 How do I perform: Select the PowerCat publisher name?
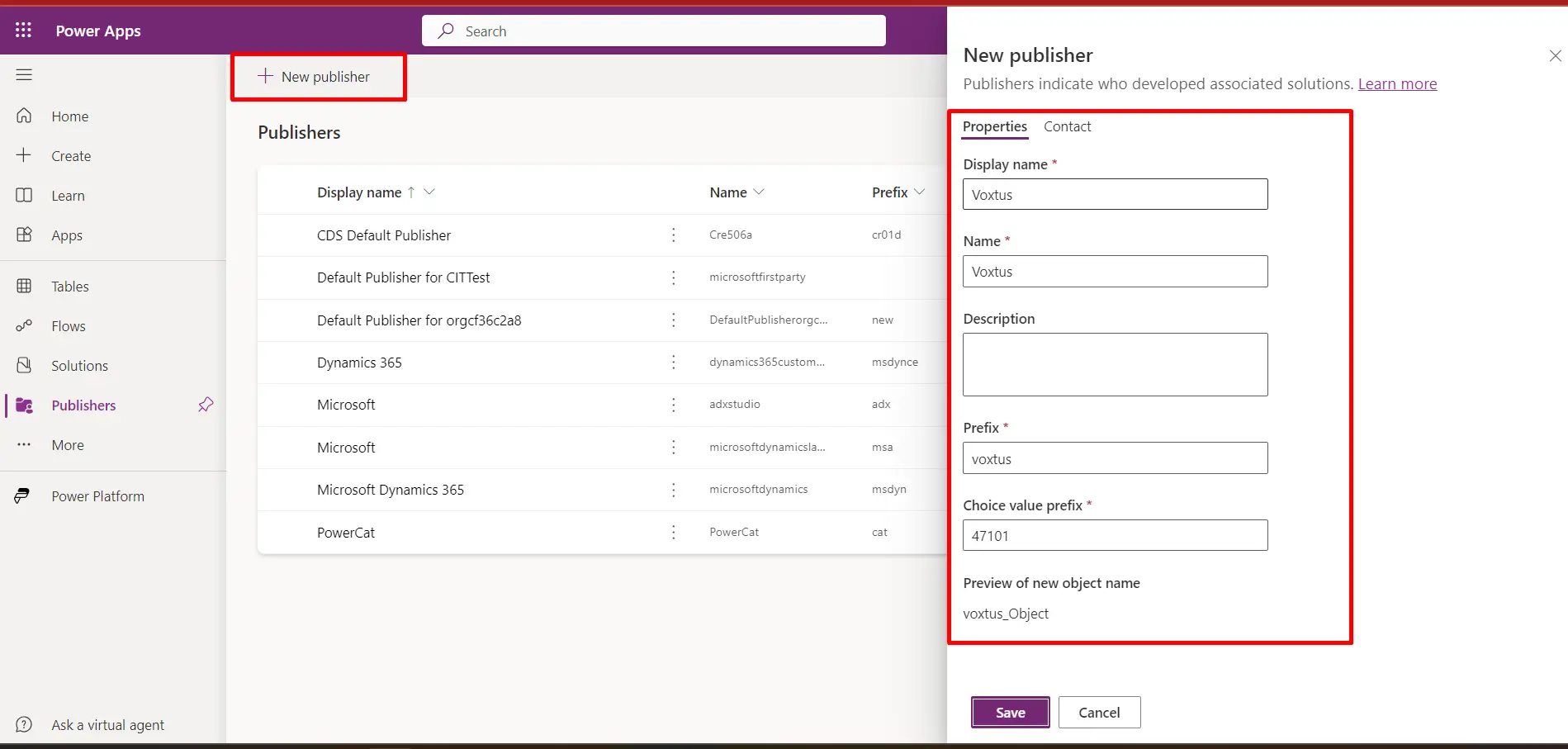[x=346, y=533]
